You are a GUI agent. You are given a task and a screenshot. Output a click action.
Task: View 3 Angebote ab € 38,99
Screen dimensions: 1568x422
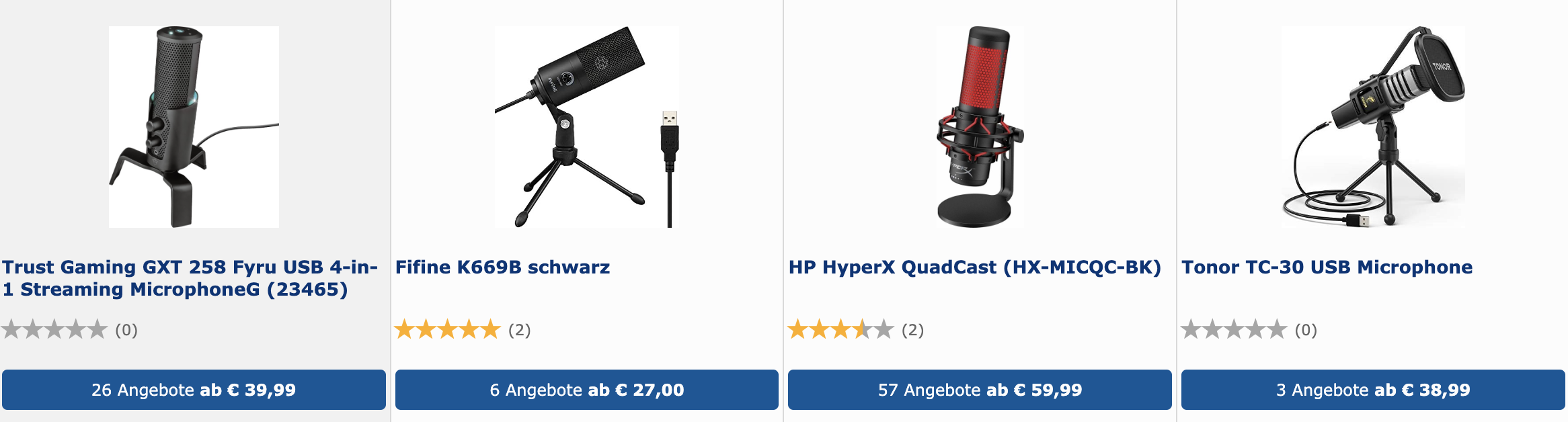pyautogui.click(x=1373, y=390)
